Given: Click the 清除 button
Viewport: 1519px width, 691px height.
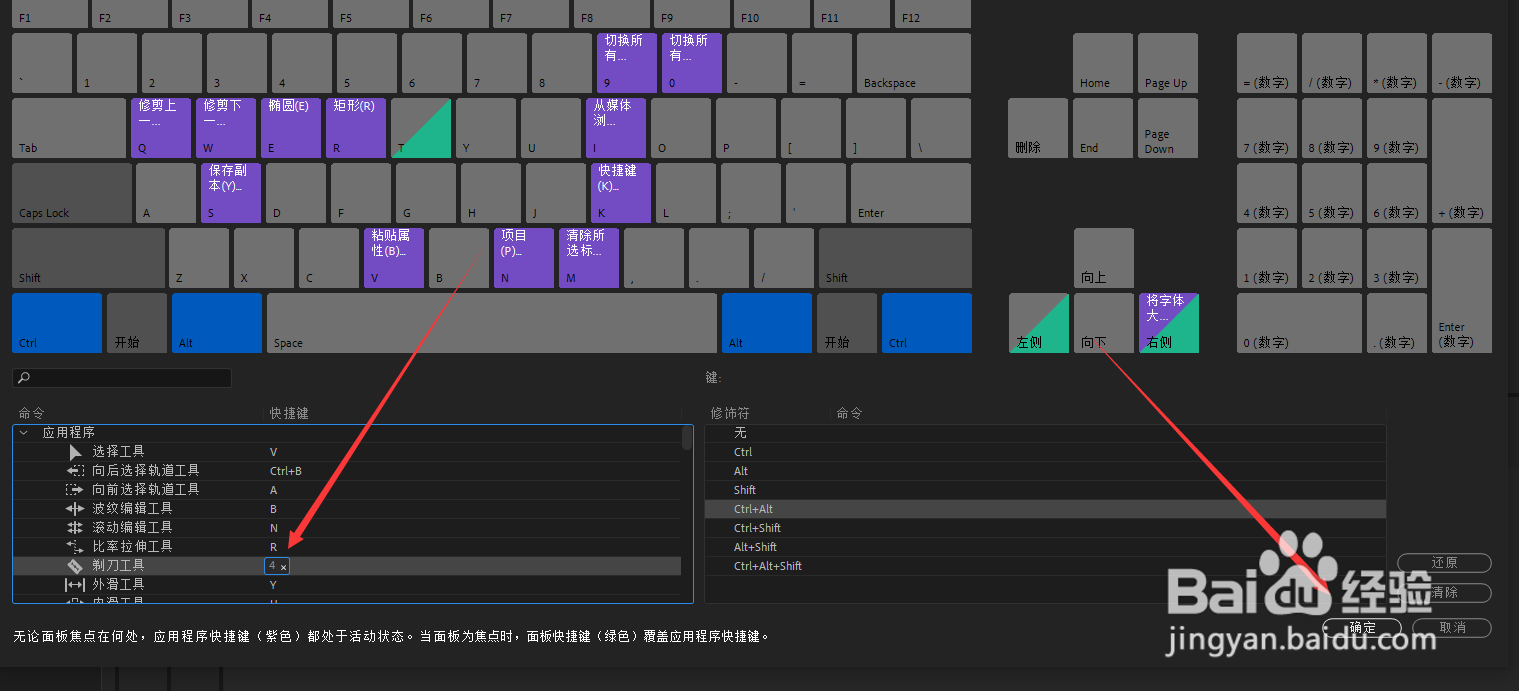Looking at the screenshot, I should pos(1444,593).
